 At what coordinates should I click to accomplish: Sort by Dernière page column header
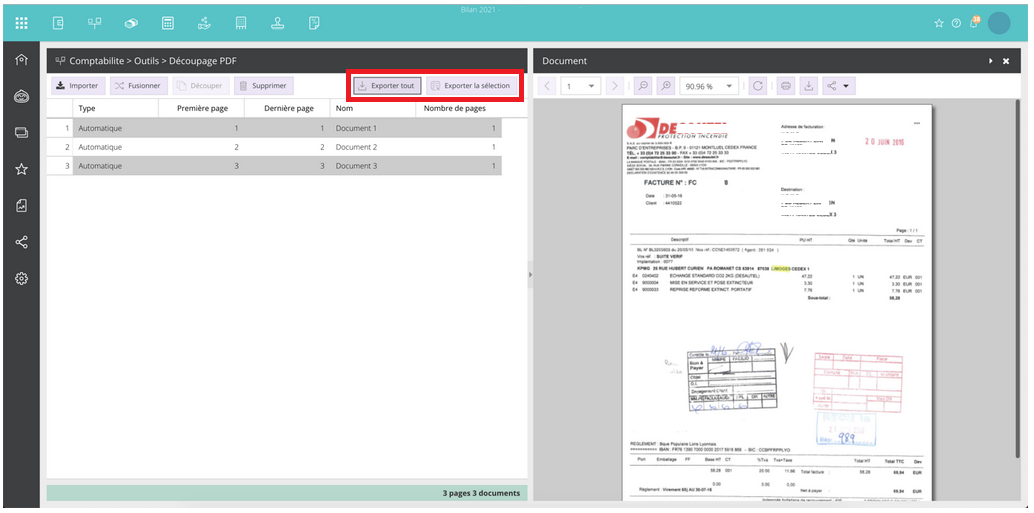pyautogui.click(x=288, y=108)
